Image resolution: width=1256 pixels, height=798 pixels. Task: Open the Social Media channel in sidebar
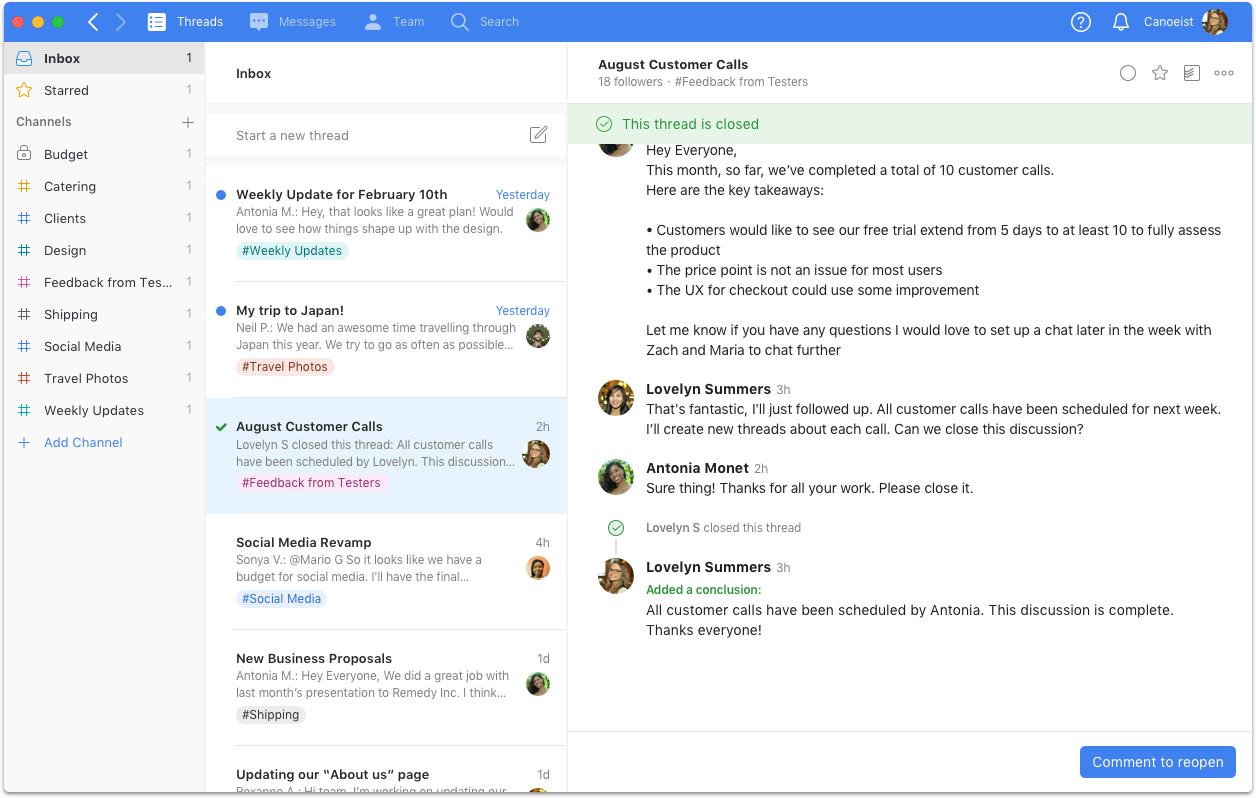(x=104, y=346)
